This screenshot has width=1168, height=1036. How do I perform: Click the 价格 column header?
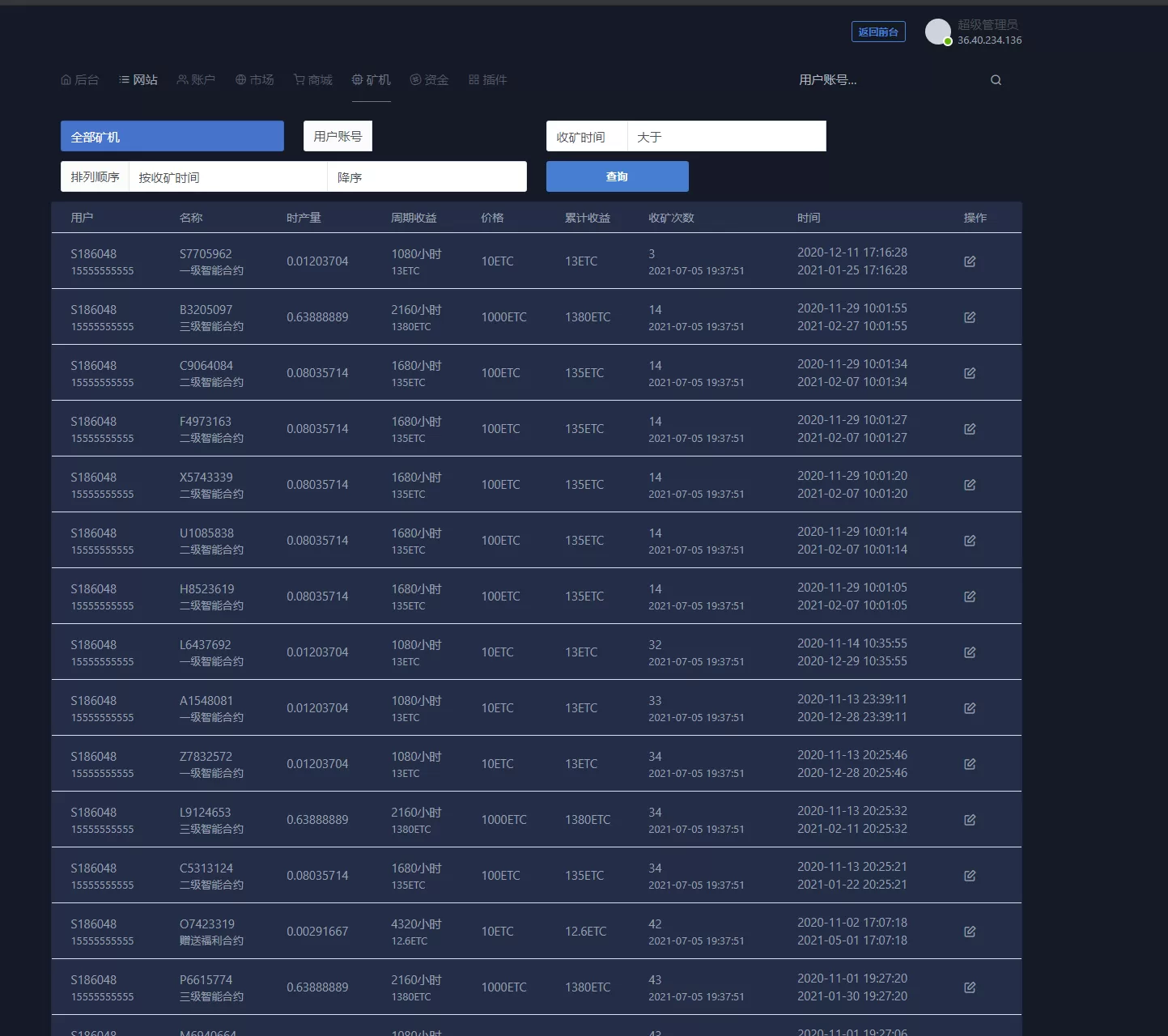[492, 218]
